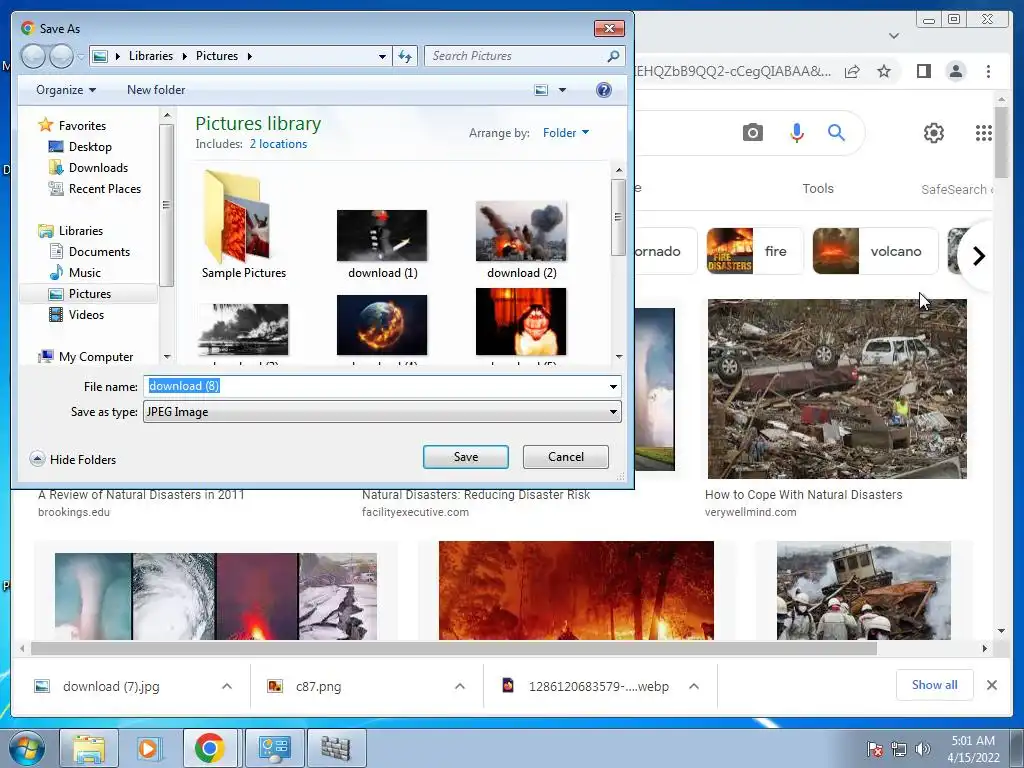Launch Windows Media Player from taskbar
This screenshot has width=1024, height=768.
149,748
